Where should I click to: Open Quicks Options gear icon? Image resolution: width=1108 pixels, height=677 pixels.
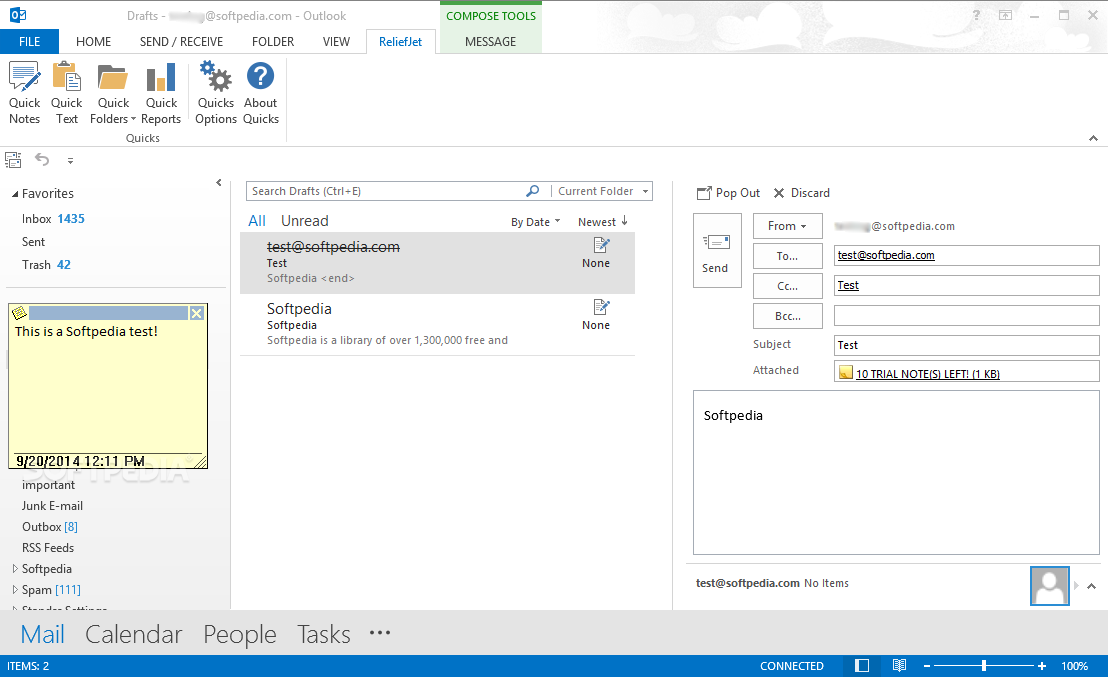(x=216, y=93)
